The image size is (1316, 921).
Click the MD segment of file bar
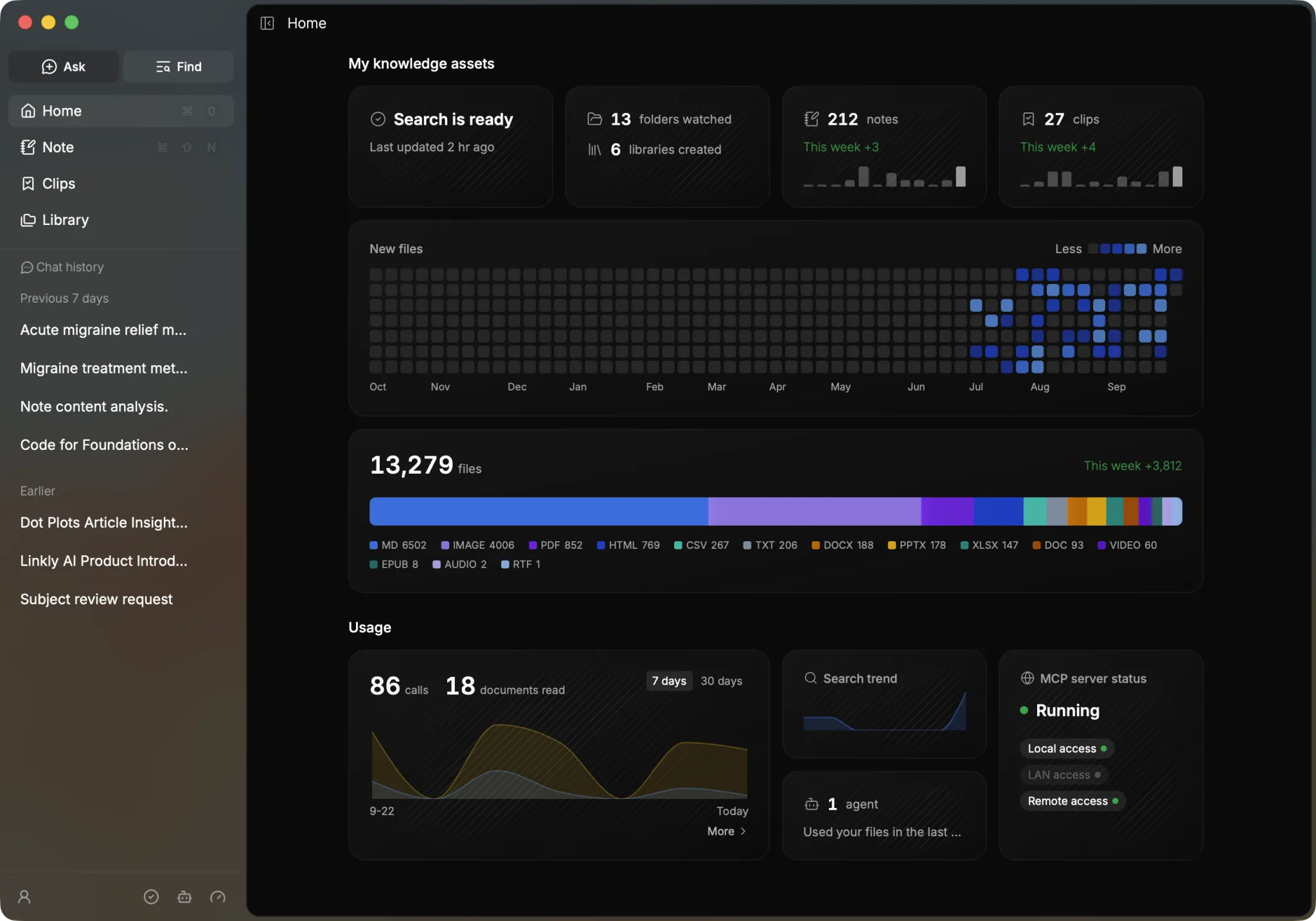(538, 511)
